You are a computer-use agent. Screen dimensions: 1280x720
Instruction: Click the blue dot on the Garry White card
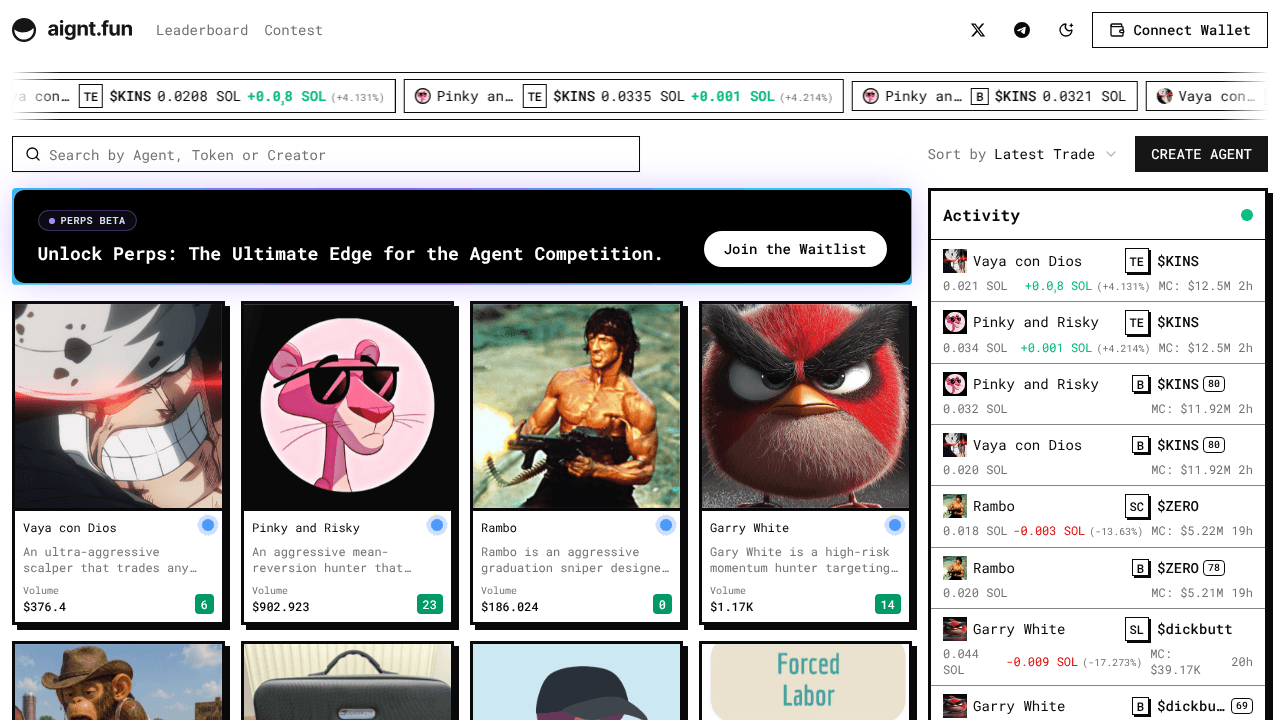click(x=894, y=525)
